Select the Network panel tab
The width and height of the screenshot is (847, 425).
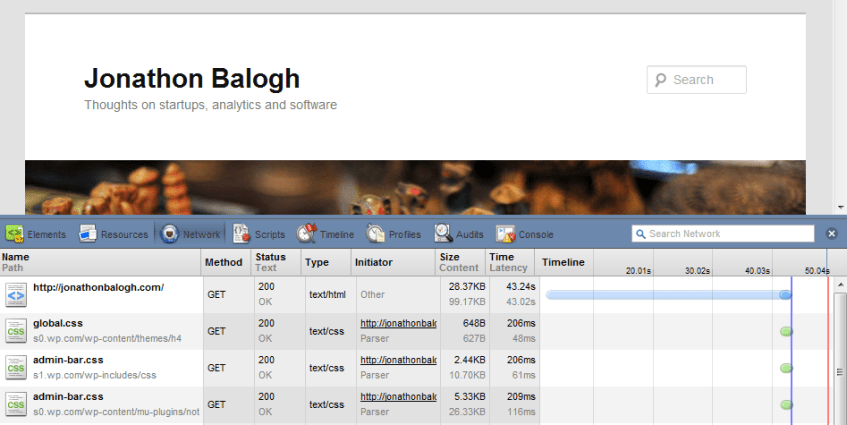pos(190,234)
